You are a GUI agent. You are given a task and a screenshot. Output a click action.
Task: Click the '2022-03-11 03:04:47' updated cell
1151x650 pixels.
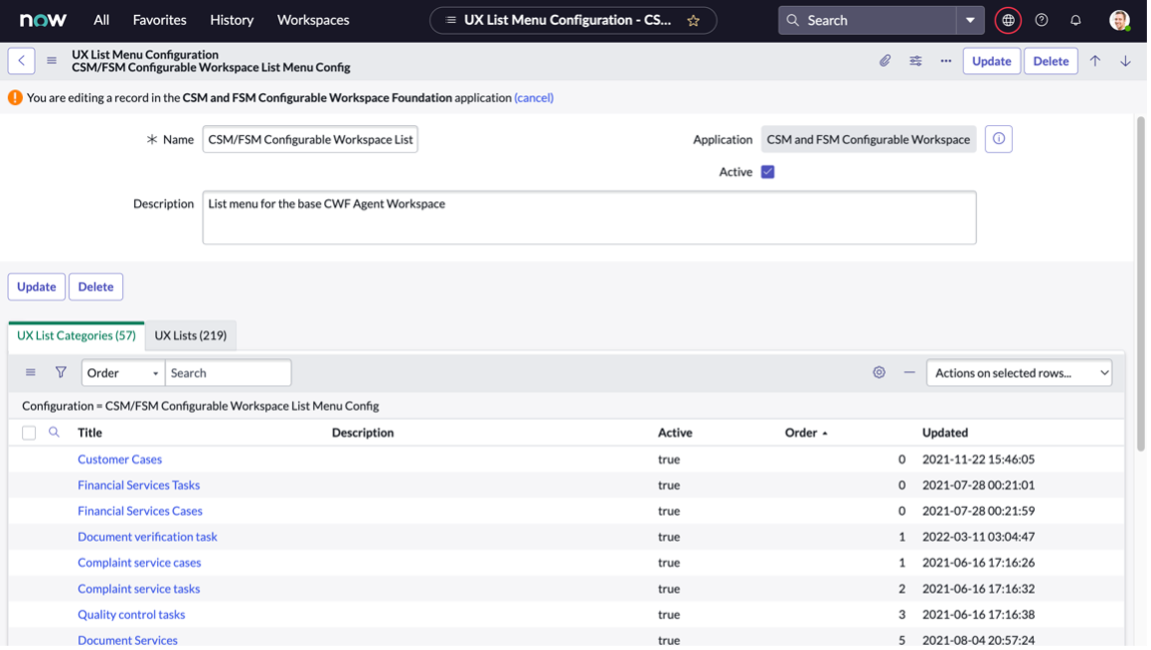click(x=978, y=537)
